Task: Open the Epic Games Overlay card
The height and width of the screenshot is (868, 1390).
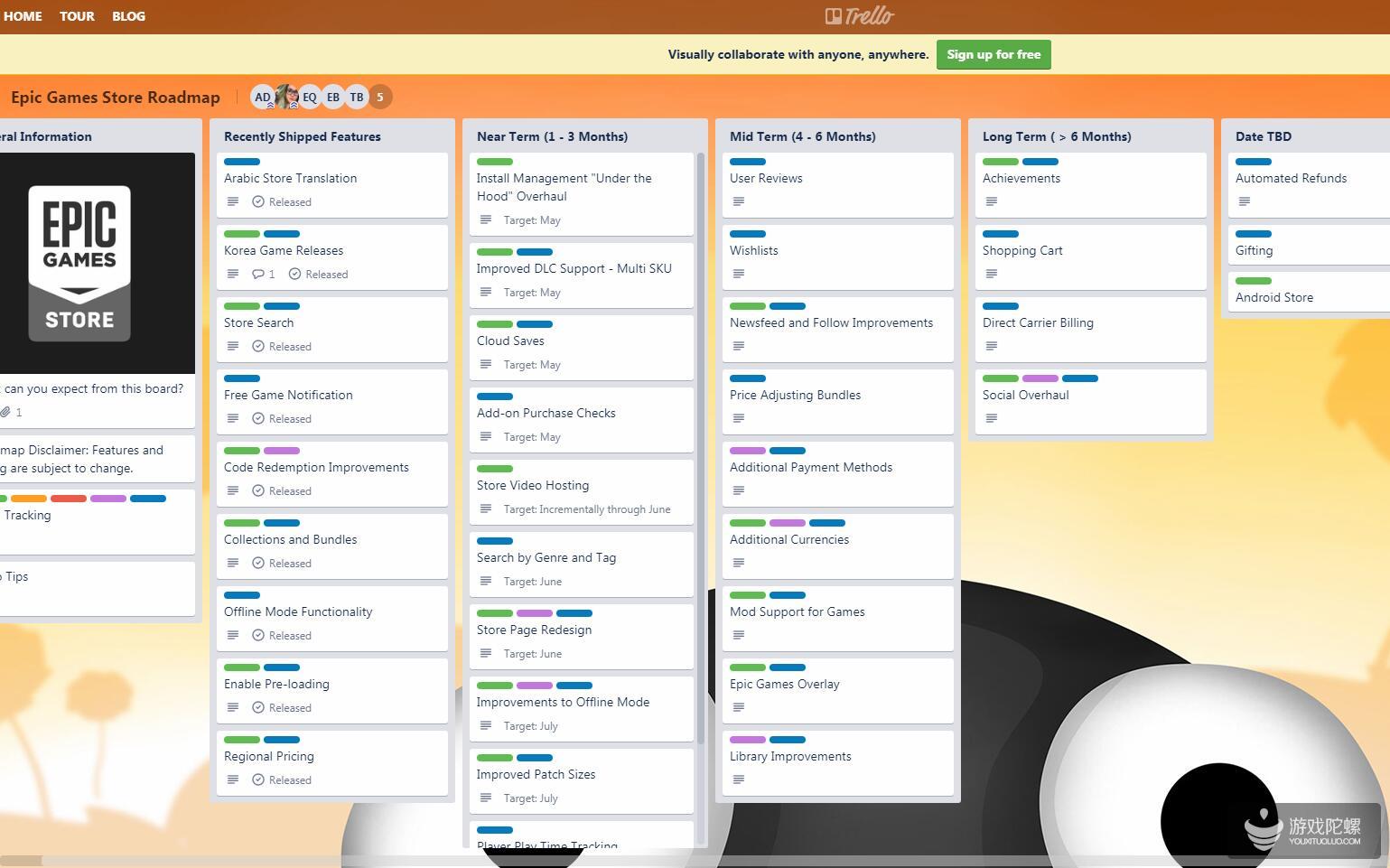Action: pos(838,691)
